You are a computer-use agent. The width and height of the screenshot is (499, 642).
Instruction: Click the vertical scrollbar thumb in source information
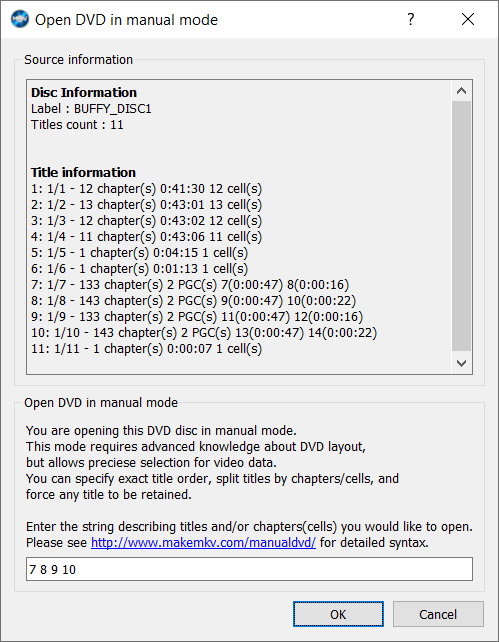point(461,226)
